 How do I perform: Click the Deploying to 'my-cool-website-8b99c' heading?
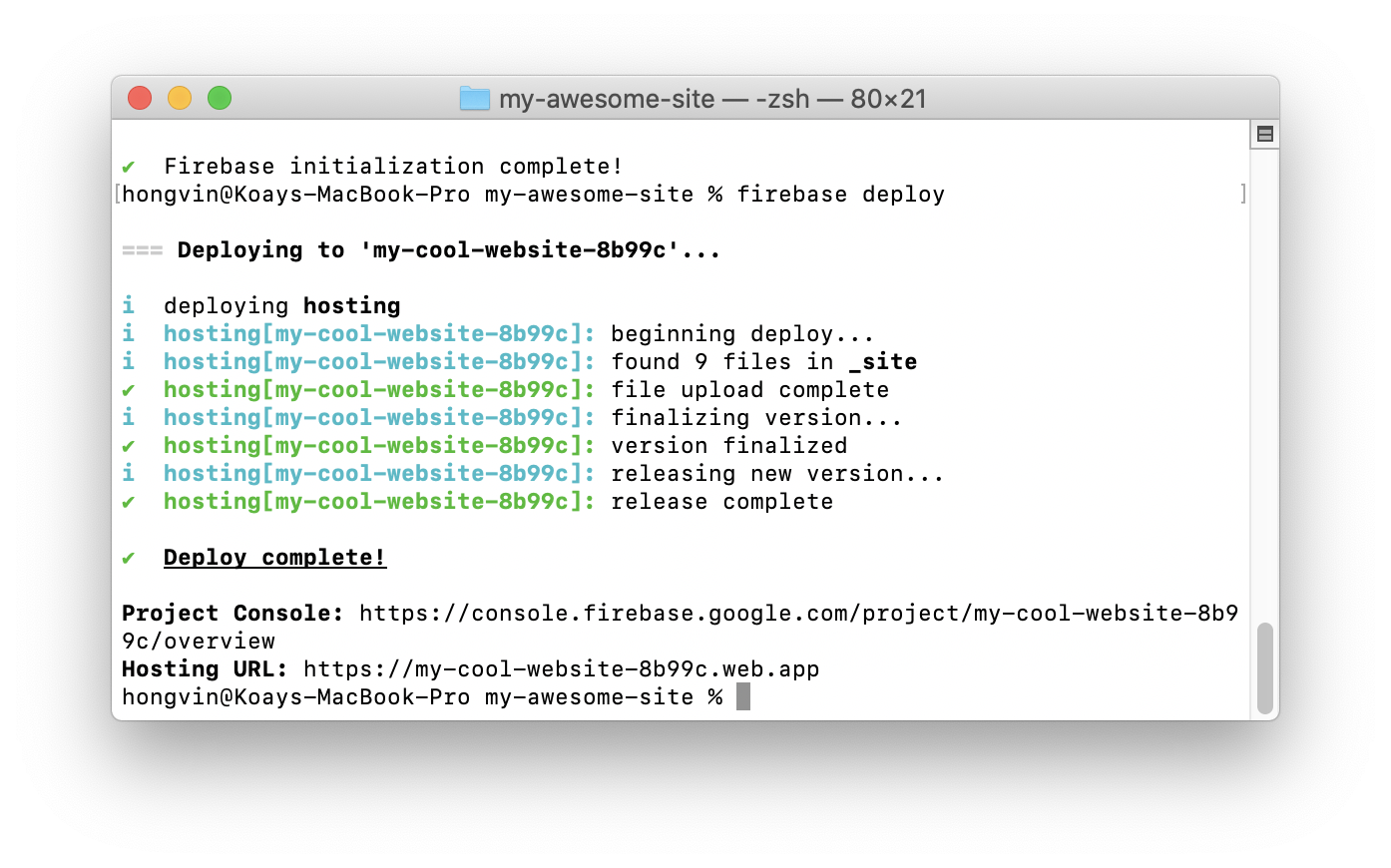tap(449, 250)
